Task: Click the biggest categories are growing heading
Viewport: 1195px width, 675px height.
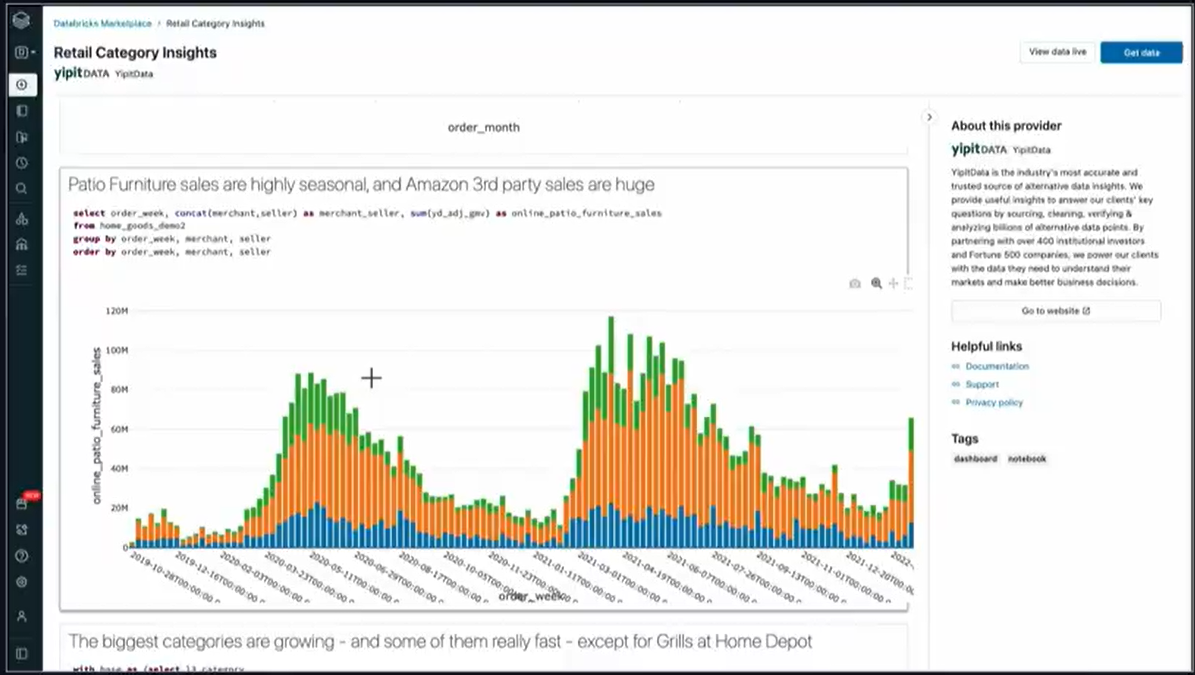Action: 440,641
